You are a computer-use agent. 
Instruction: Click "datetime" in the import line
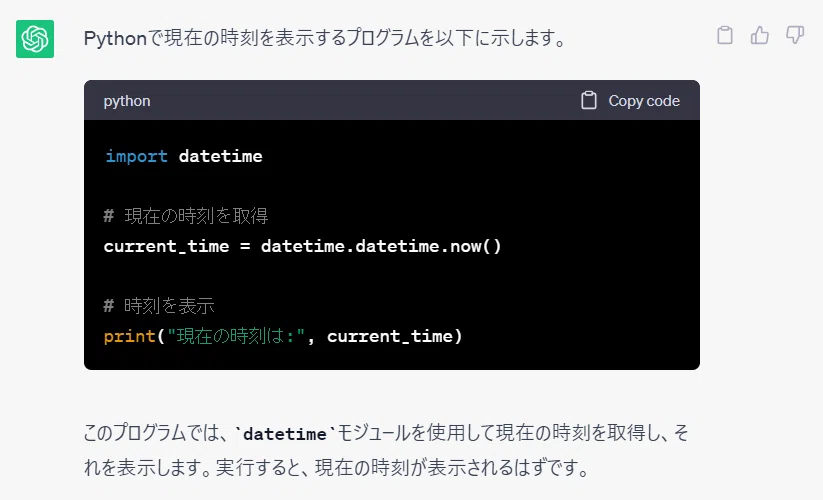click(x=220, y=156)
